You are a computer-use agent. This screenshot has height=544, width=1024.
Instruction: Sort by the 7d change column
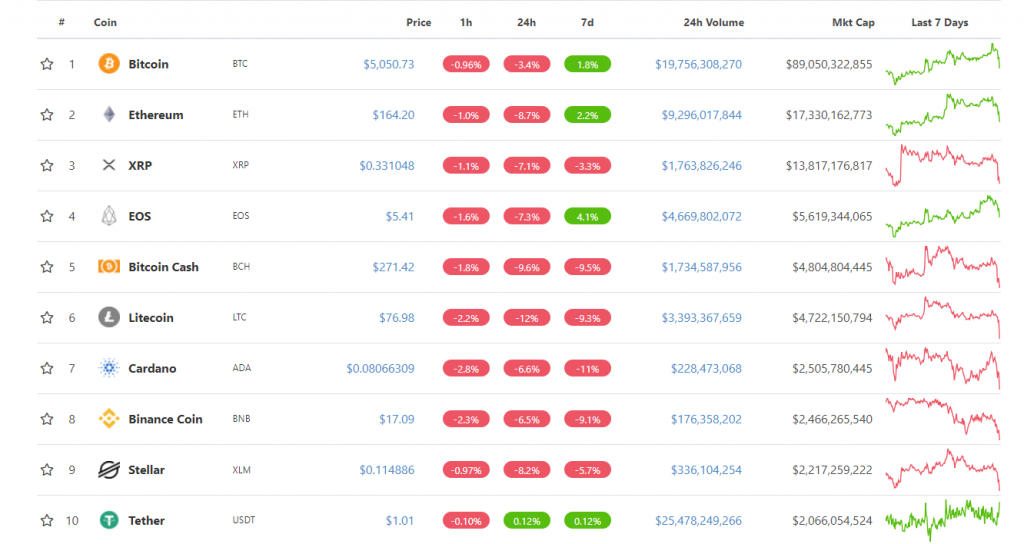pyautogui.click(x=587, y=22)
